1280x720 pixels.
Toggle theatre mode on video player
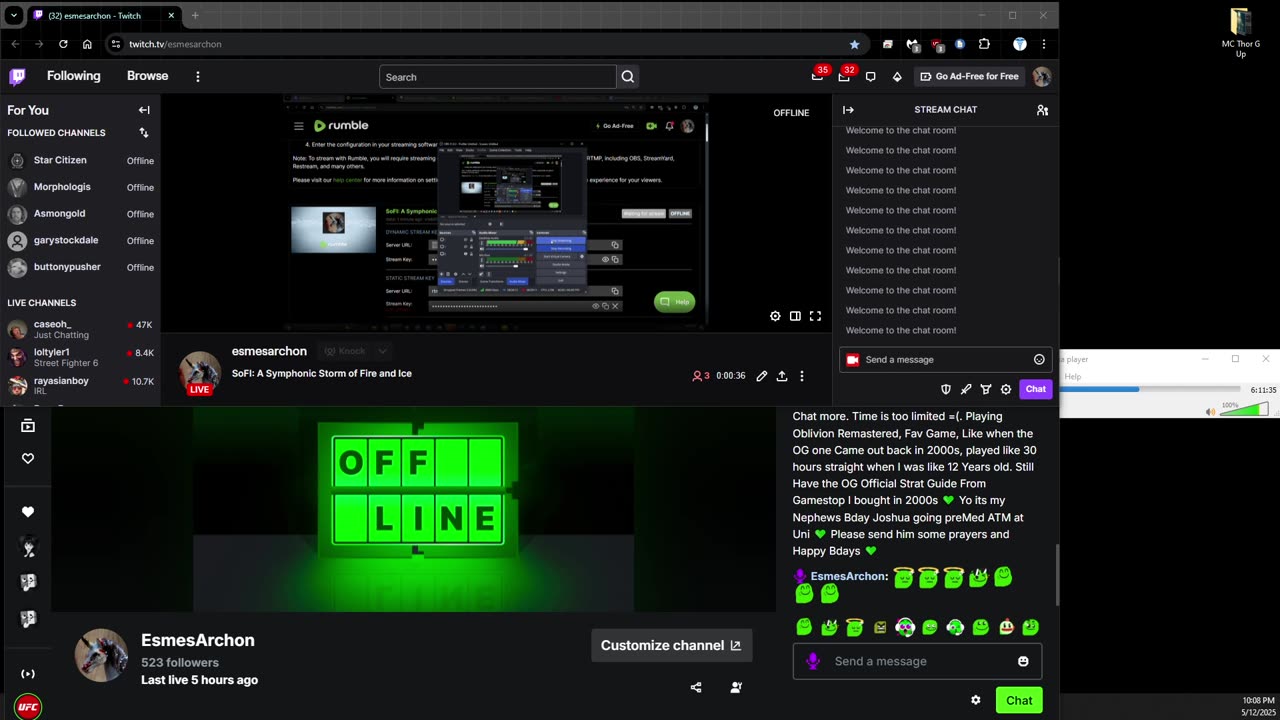(795, 316)
